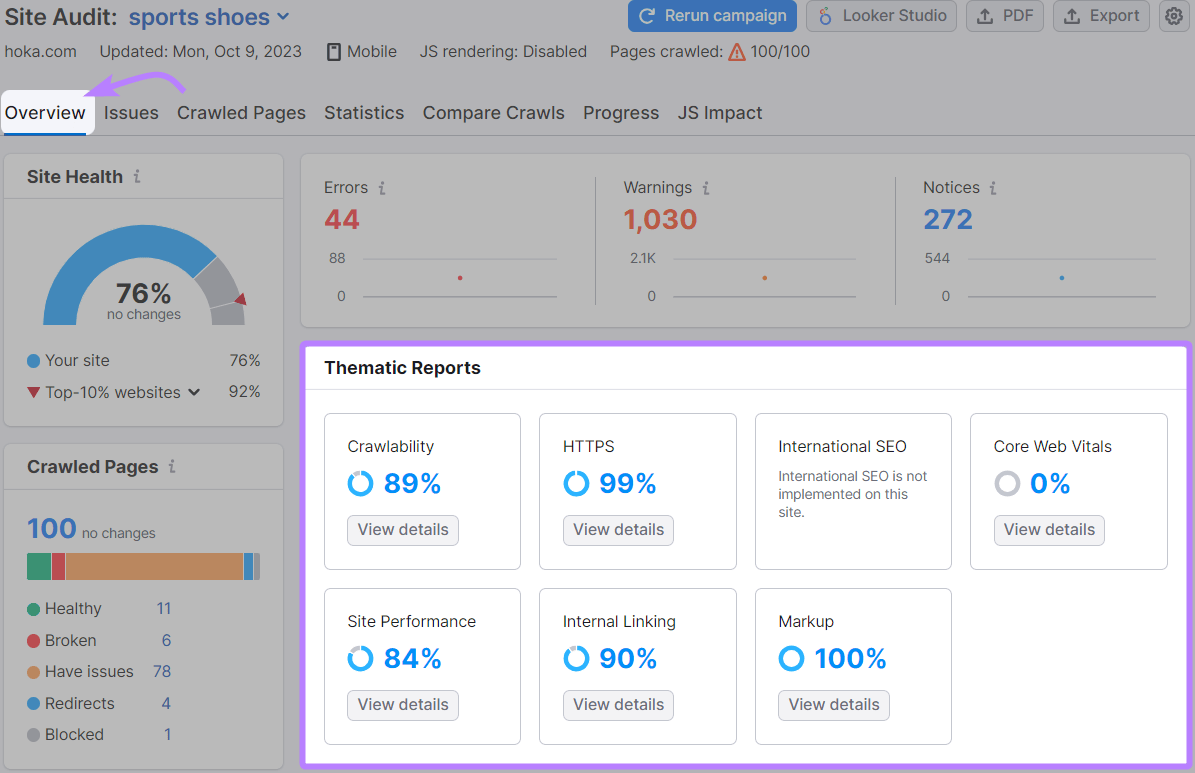View details for the Crawlability report
Viewport: 1195px width, 773px height.
pos(402,530)
